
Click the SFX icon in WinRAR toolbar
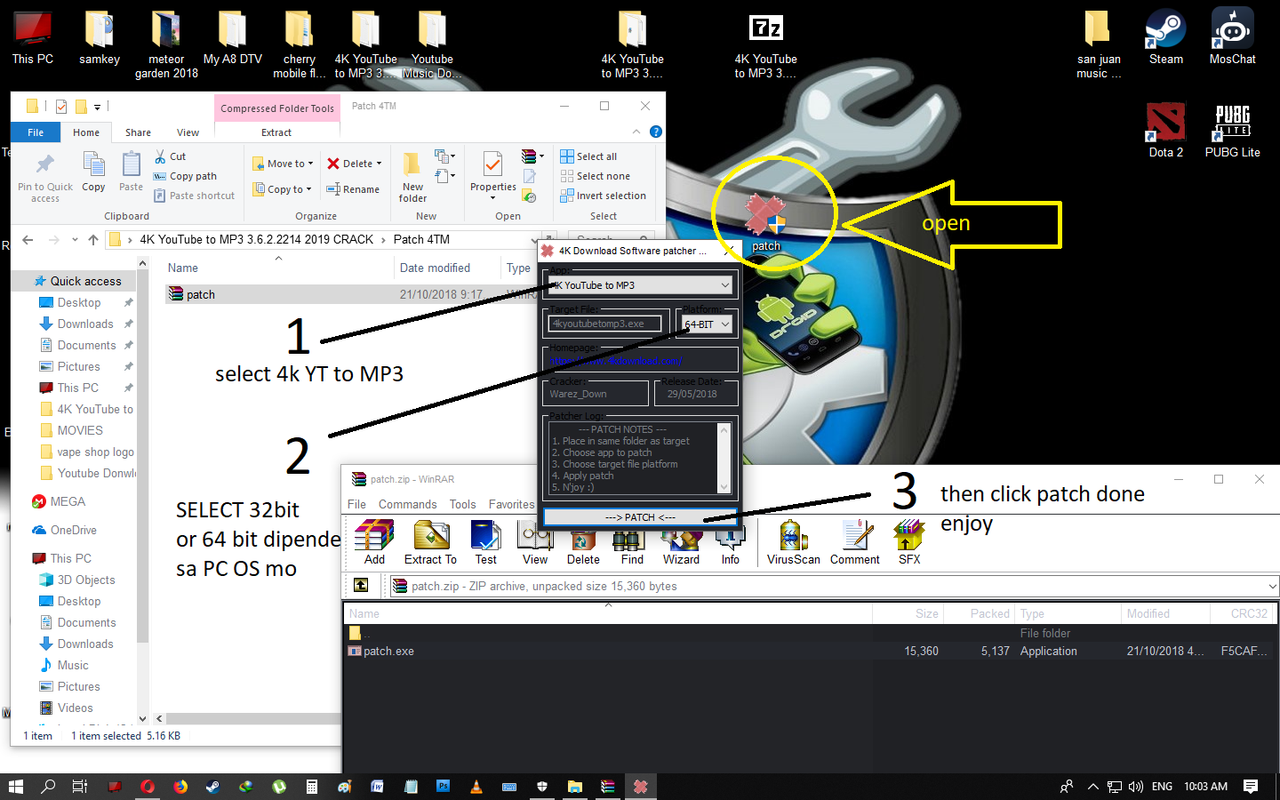tap(909, 543)
